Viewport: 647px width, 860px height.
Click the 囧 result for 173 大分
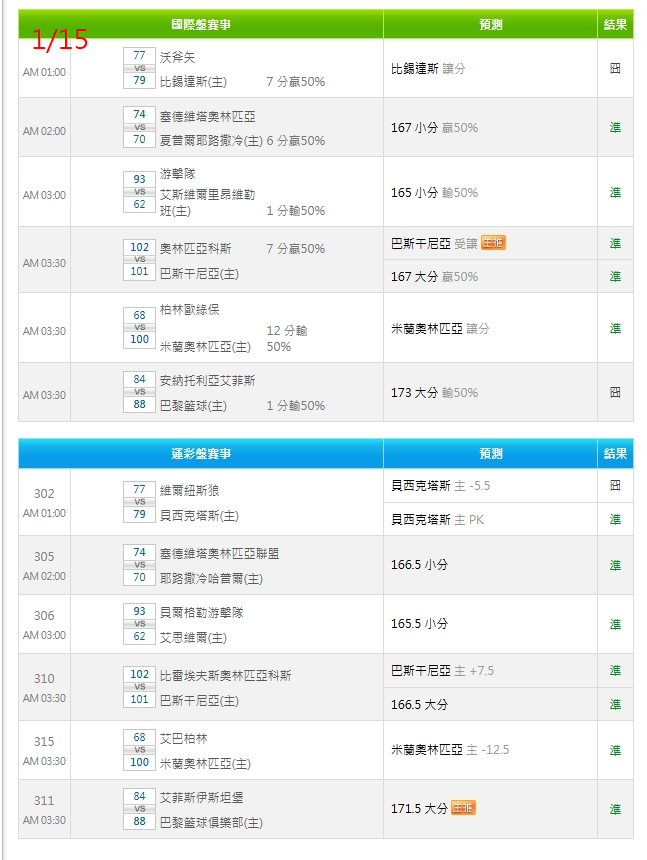click(x=615, y=393)
